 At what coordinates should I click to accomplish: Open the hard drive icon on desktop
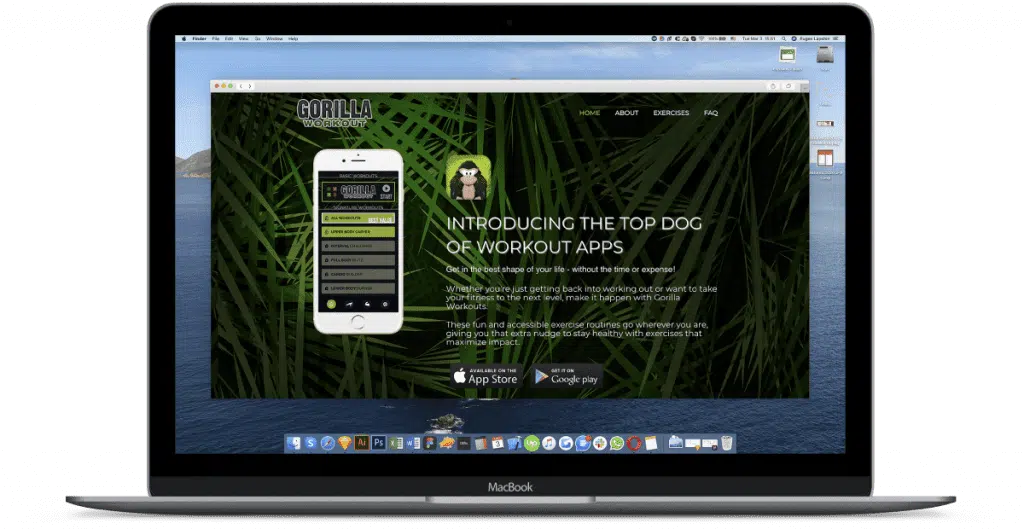825,56
